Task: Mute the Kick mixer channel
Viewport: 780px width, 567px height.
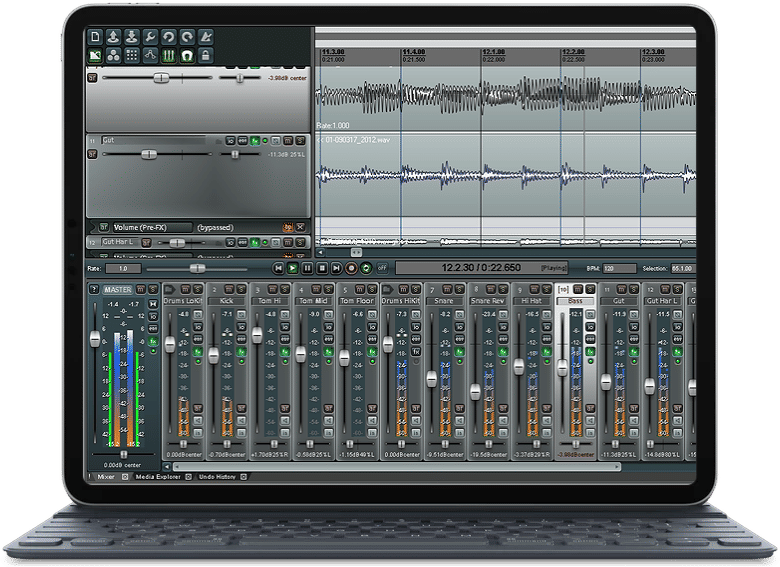Action: (x=229, y=289)
